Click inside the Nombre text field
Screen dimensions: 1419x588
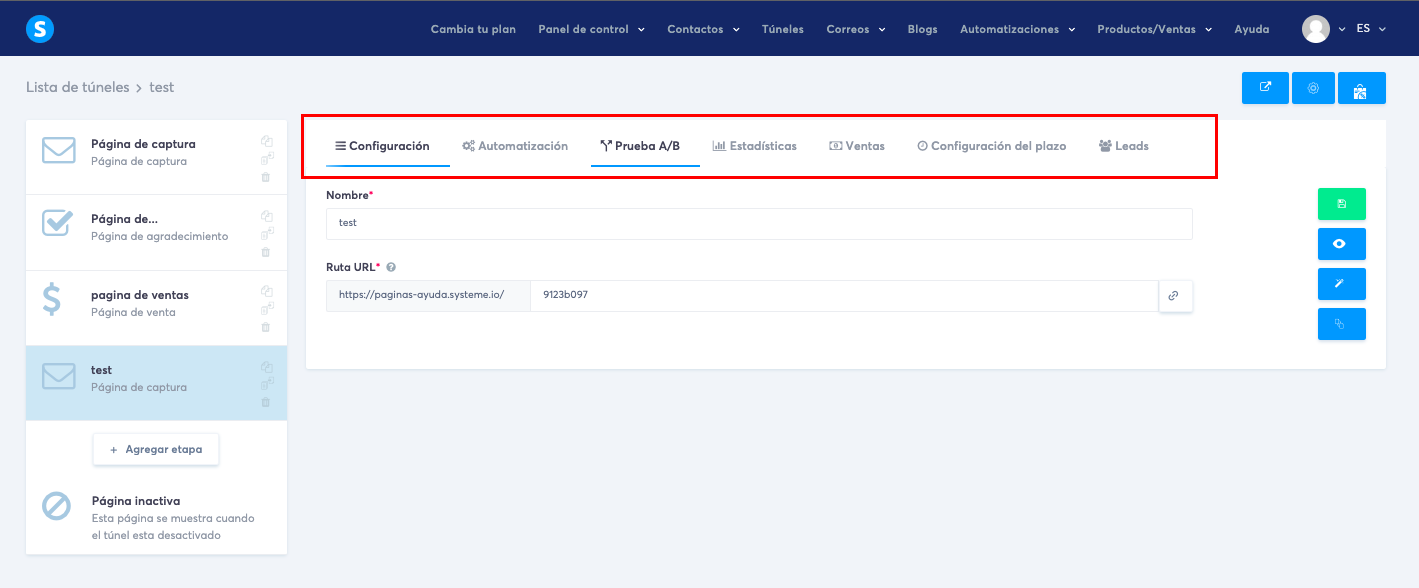(758, 223)
